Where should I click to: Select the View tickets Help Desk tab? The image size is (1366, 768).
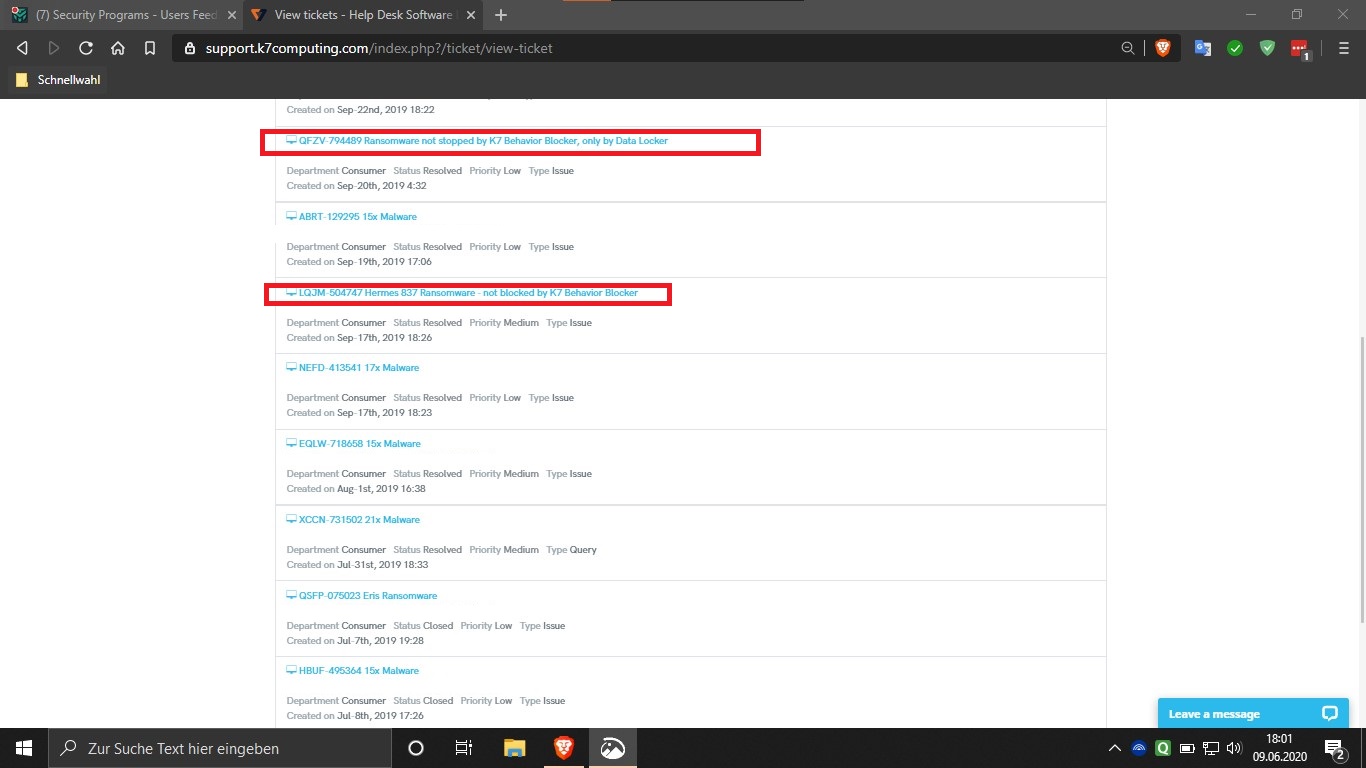(364, 15)
